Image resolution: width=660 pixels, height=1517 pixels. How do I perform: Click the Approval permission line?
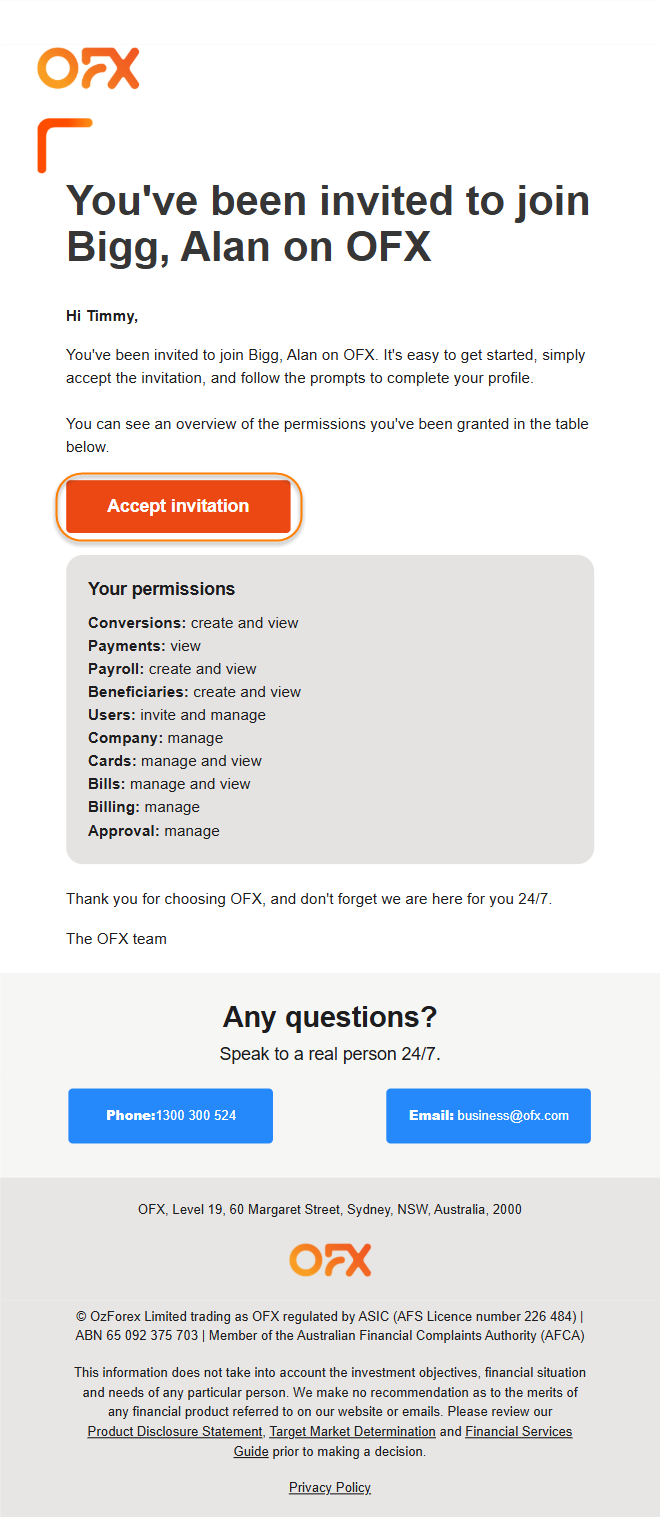click(153, 831)
